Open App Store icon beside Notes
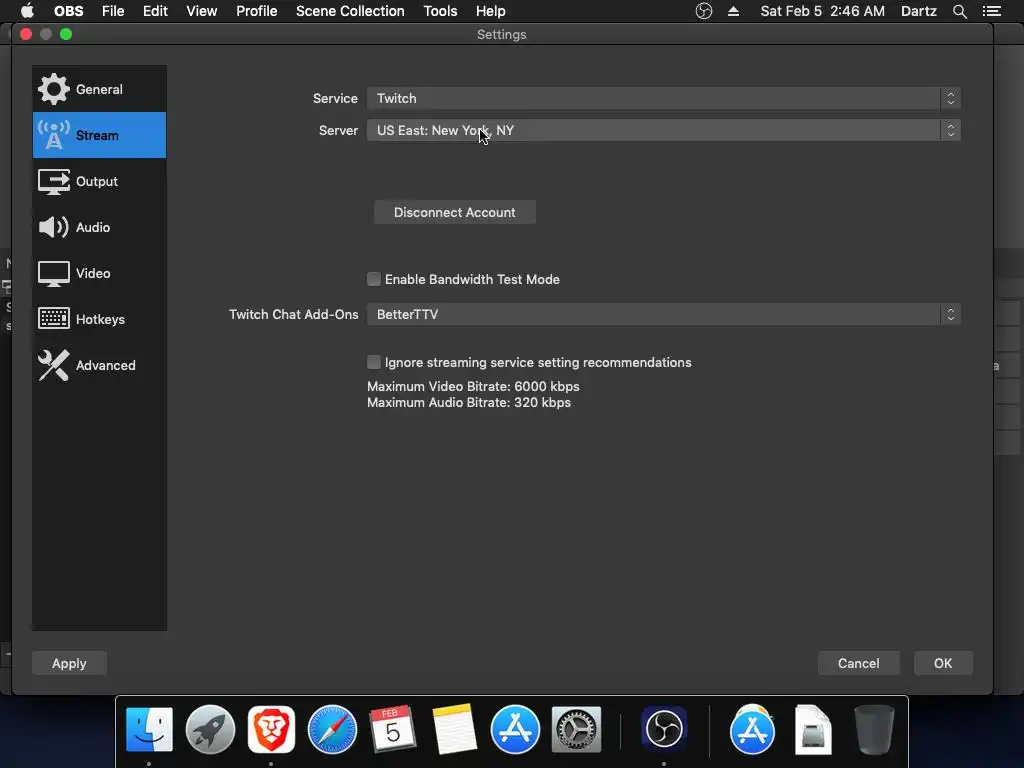 point(515,729)
